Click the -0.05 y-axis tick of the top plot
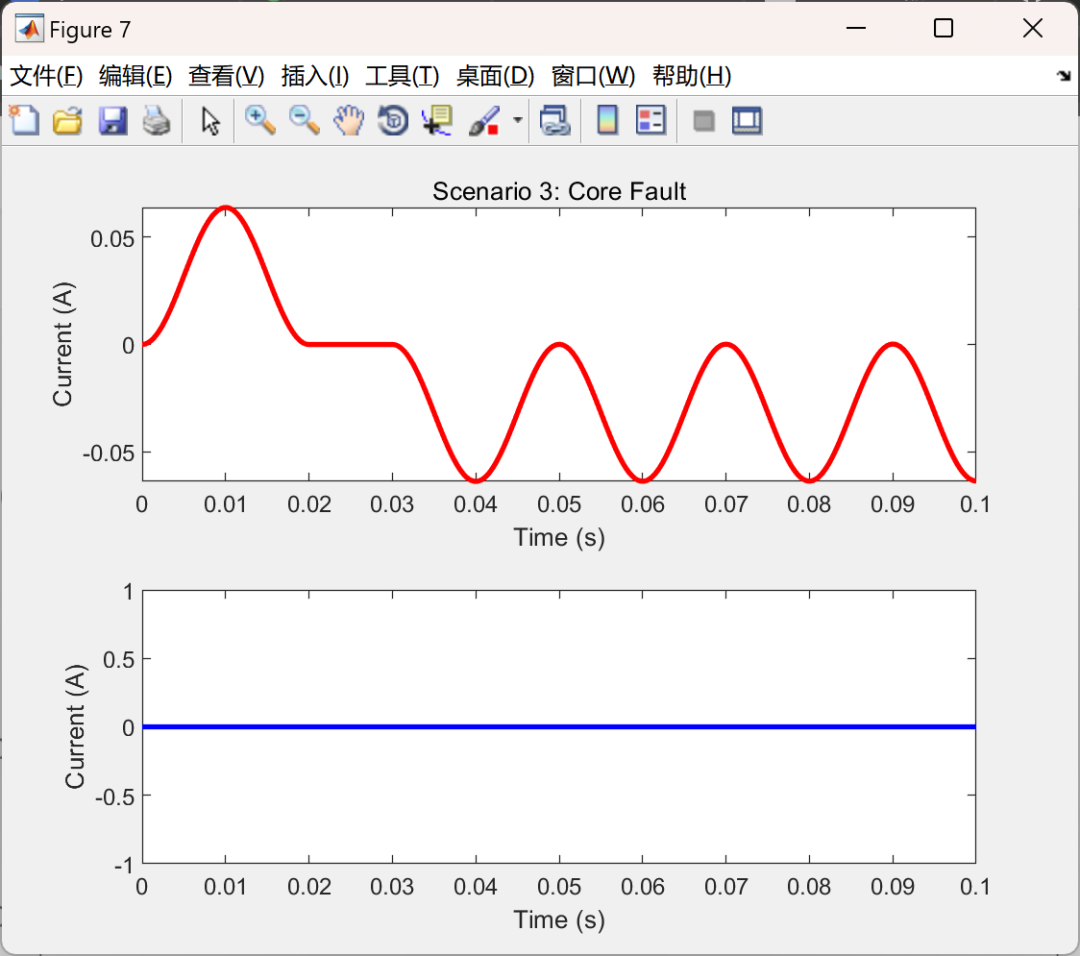Screen dimensions: 1080x956 pos(109,453)
